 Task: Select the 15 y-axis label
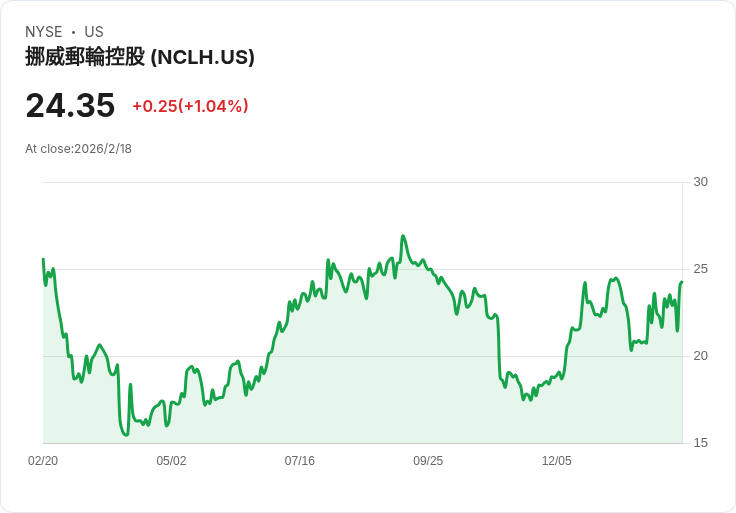700,443
